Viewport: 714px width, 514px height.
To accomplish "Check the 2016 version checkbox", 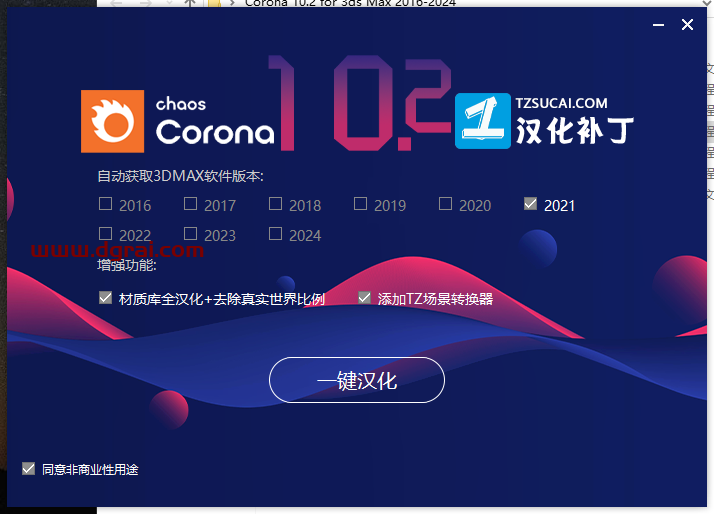I will [x=105, y=204].
